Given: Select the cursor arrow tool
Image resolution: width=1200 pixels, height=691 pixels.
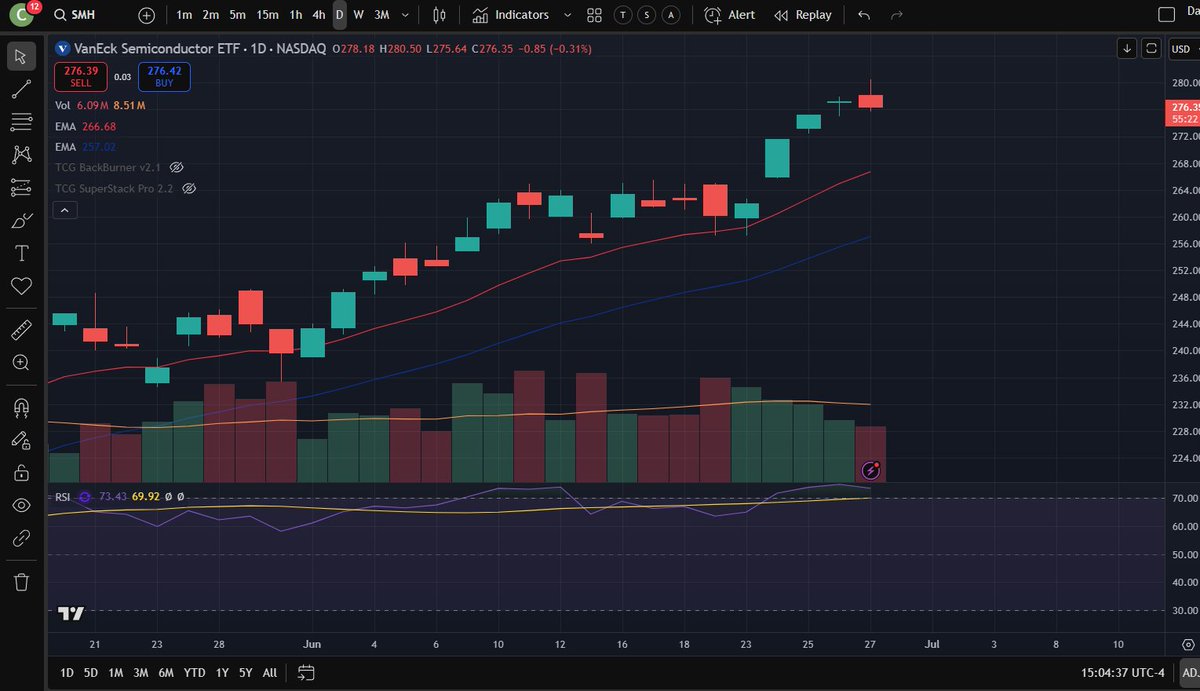Looking at the screenshot, I should (21, 57).
